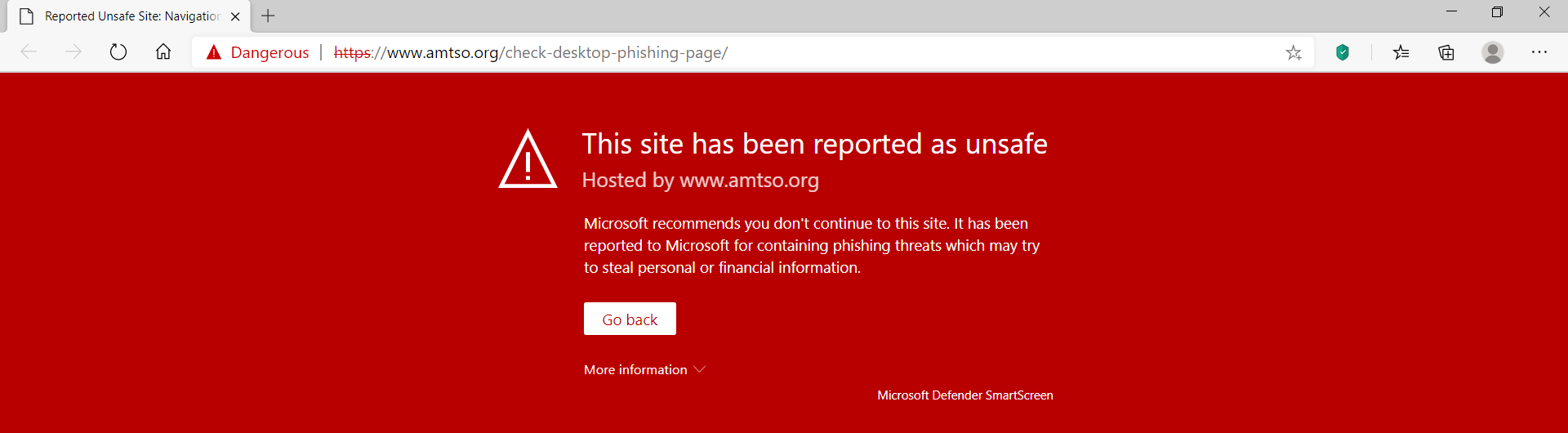Screen dimensions: 1568x433
Task: Open the Home page icon
Action: (x=163, y=52)
